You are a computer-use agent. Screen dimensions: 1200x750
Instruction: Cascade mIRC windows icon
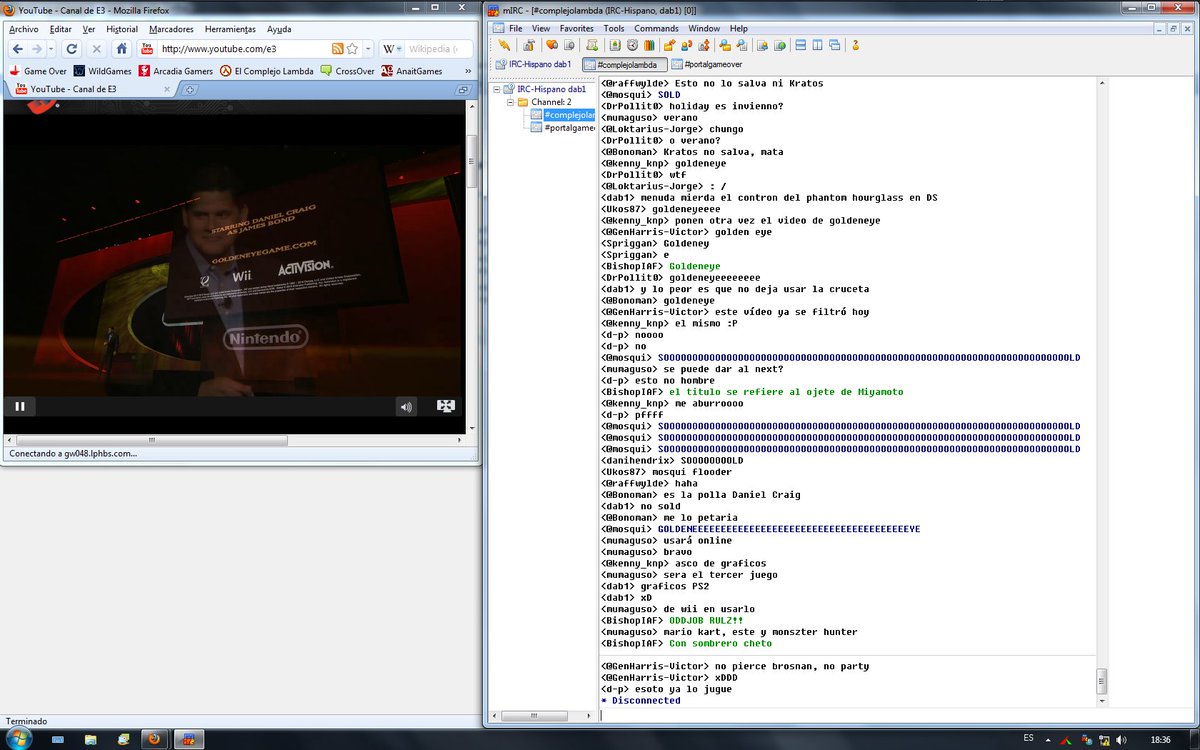(x=834, y=45)
